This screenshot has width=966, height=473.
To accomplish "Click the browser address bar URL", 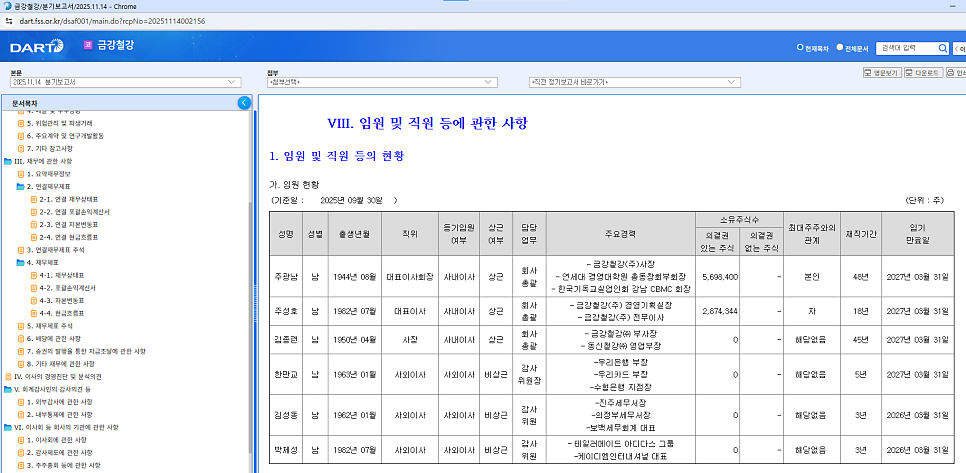I will (x=113, y=21).
